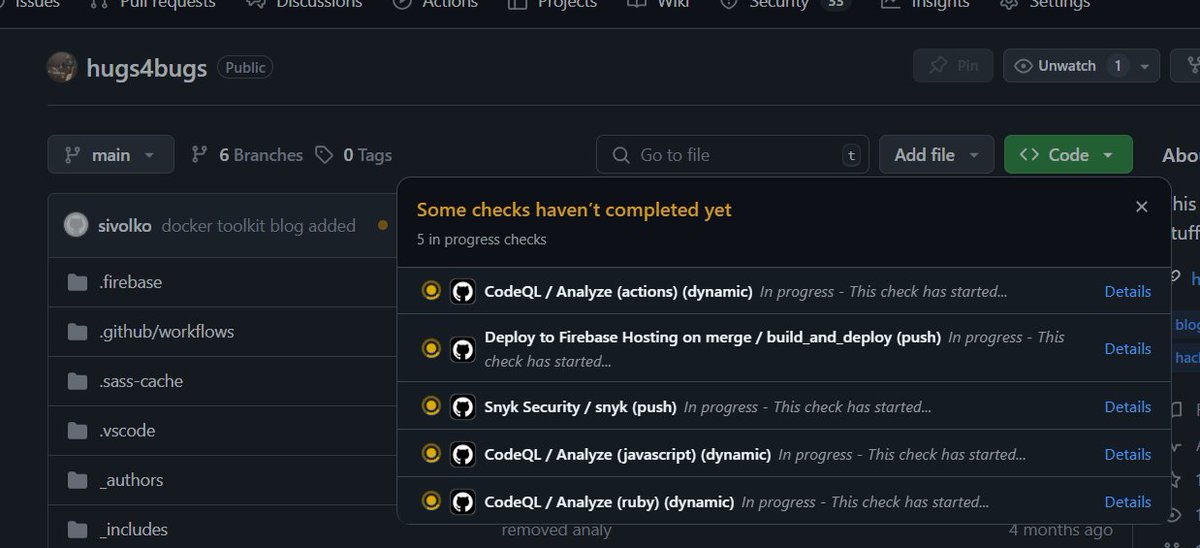
Task: Click GitHub logo on CodeQL Analyze (javascript) row
Action: coord(462,454)
